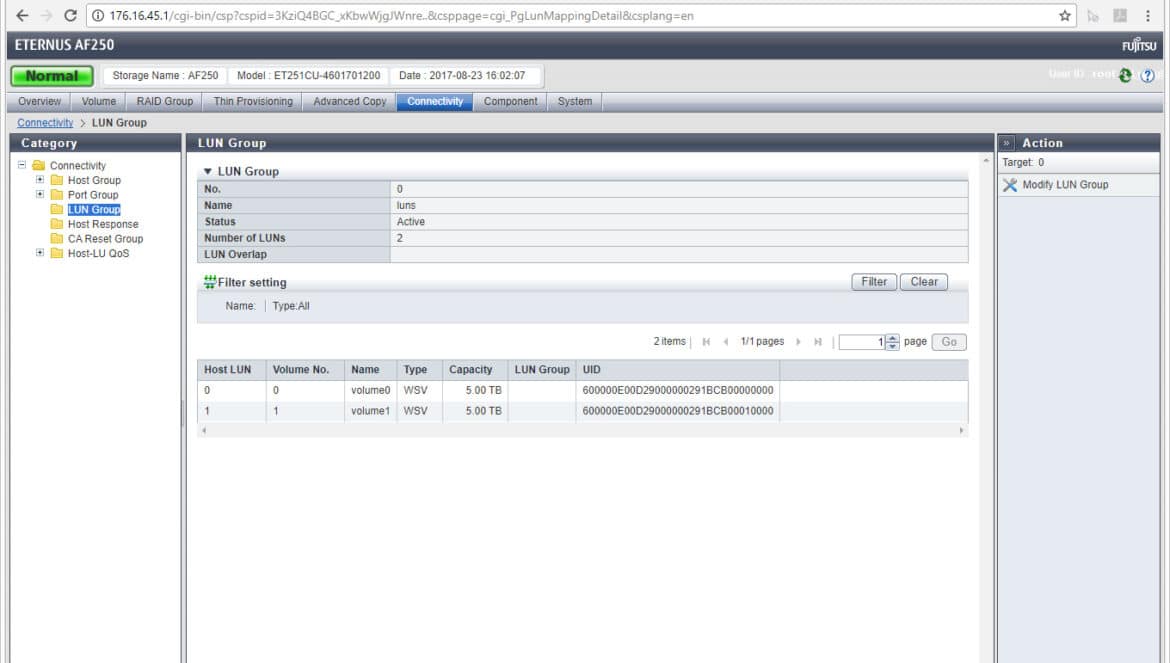Click the site info icon in address bar
This screenshot has height=663, width=1170.
click(97, 16)
